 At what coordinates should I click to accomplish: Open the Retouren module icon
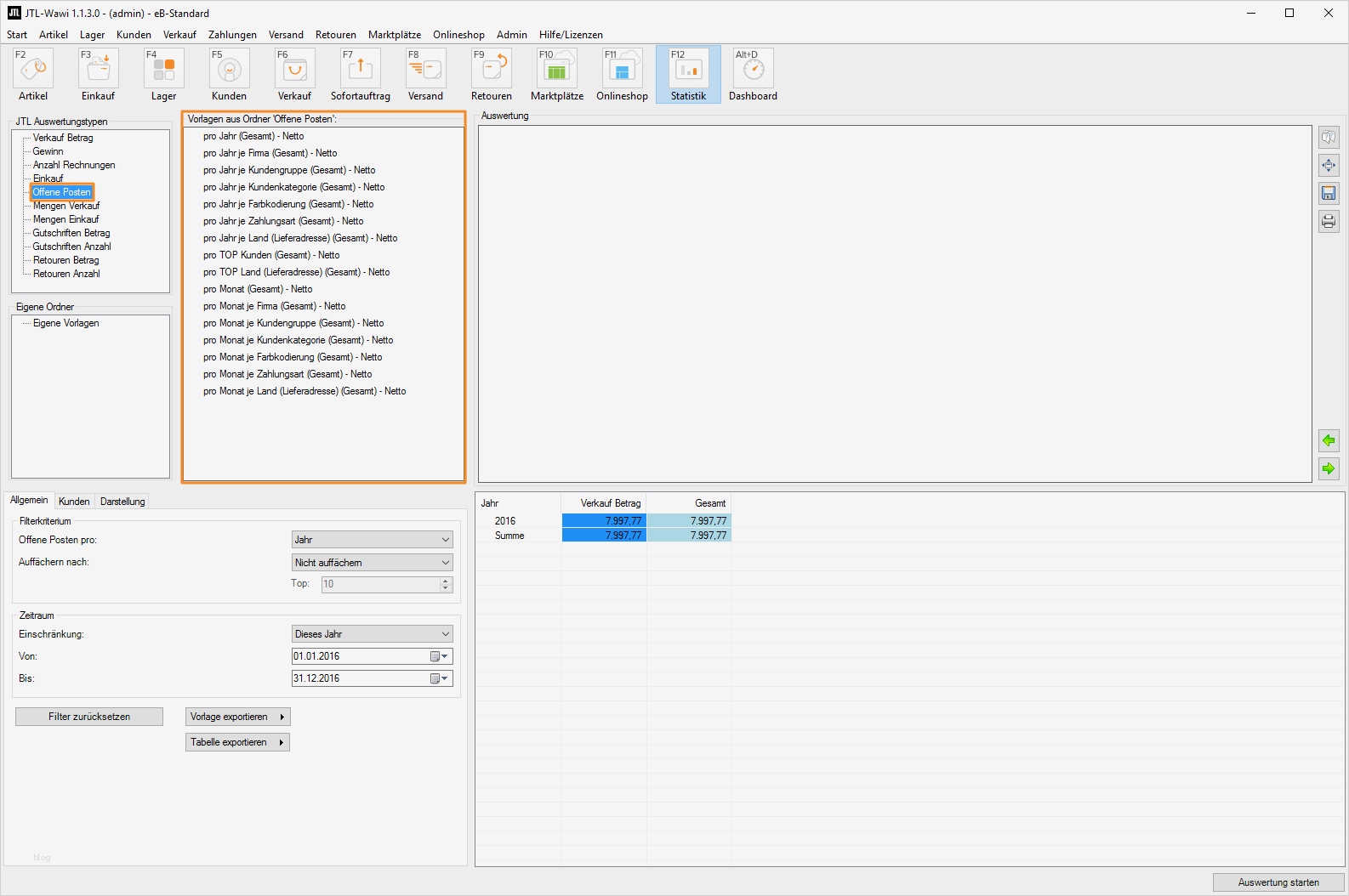click(x=492, y=69)
